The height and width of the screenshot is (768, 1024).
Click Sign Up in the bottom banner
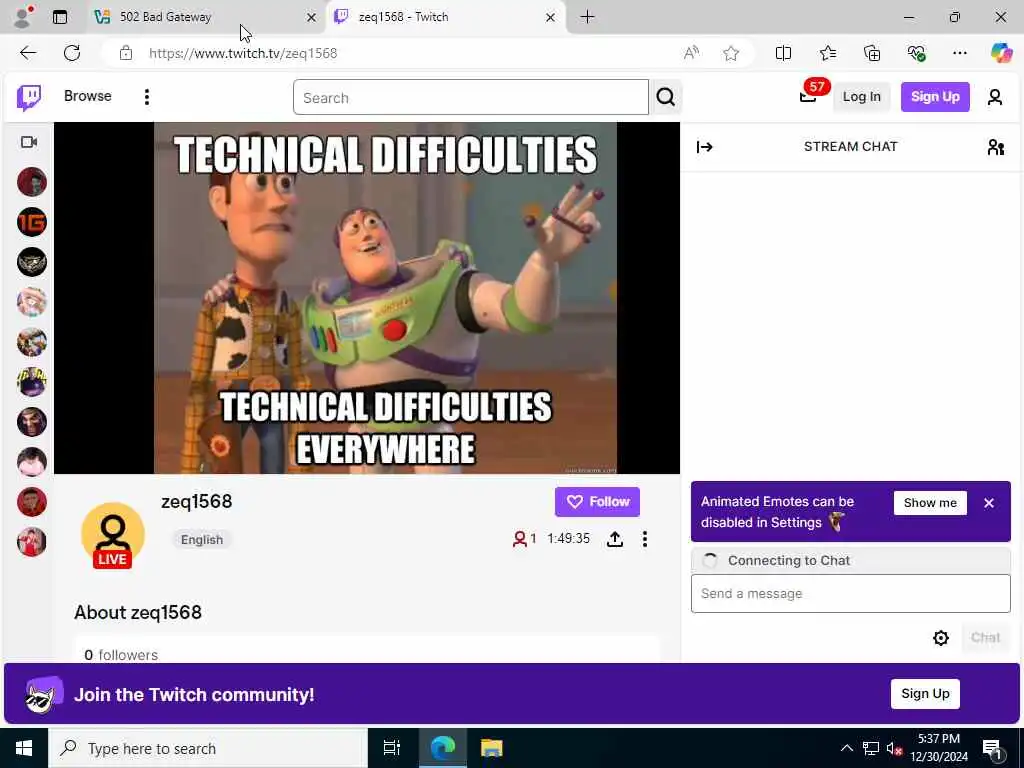pos(925,694)
